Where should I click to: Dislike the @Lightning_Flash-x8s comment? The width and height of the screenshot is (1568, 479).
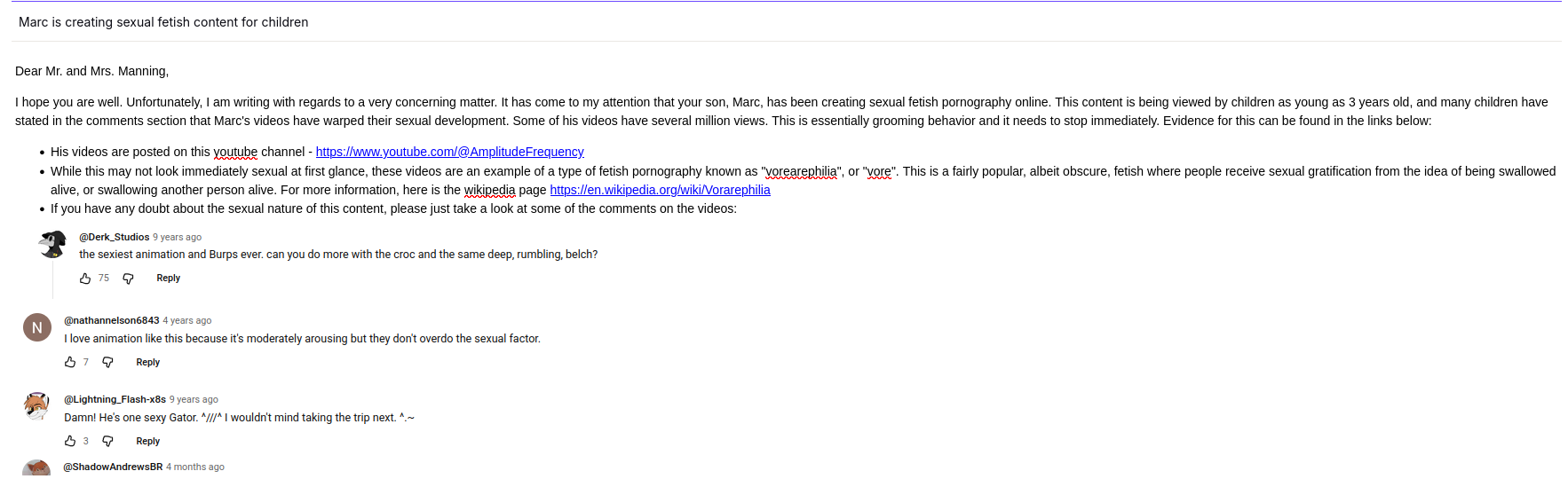pos(107,441)
